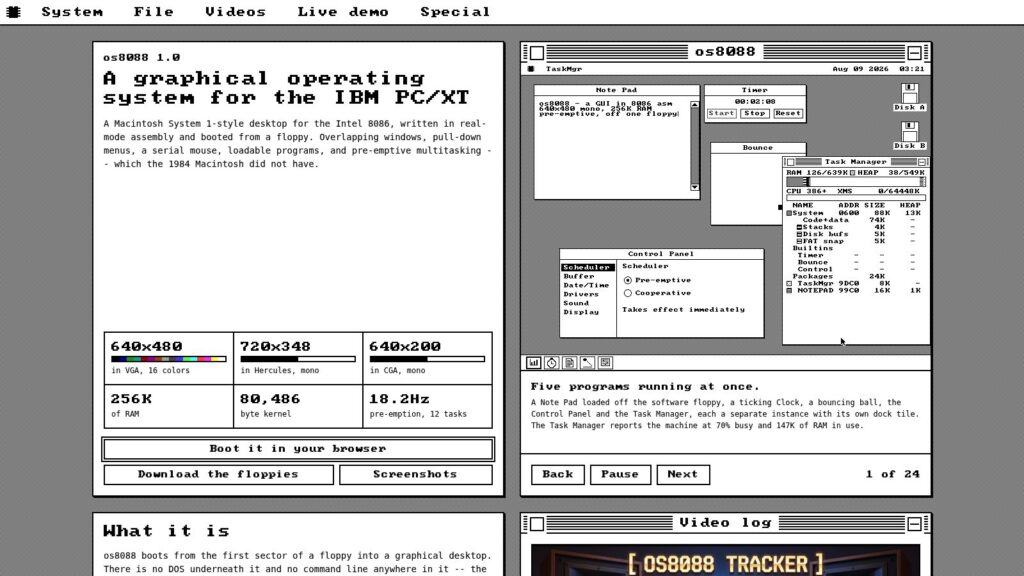Click the Note Pad document dock tile
1024x576 pixels.
[x=569, y=362]
